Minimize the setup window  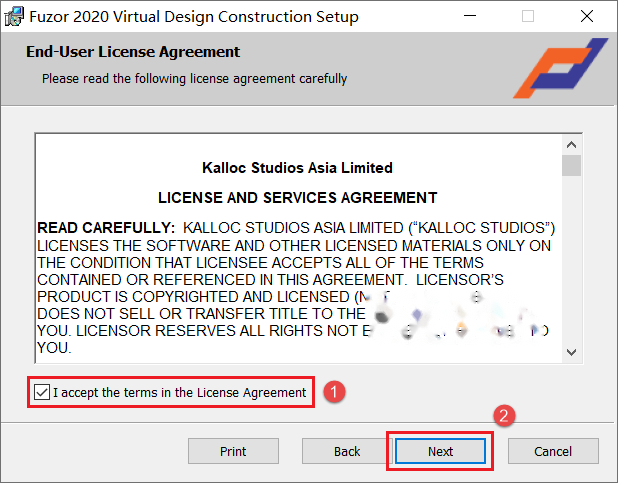[x=470, y=16]
